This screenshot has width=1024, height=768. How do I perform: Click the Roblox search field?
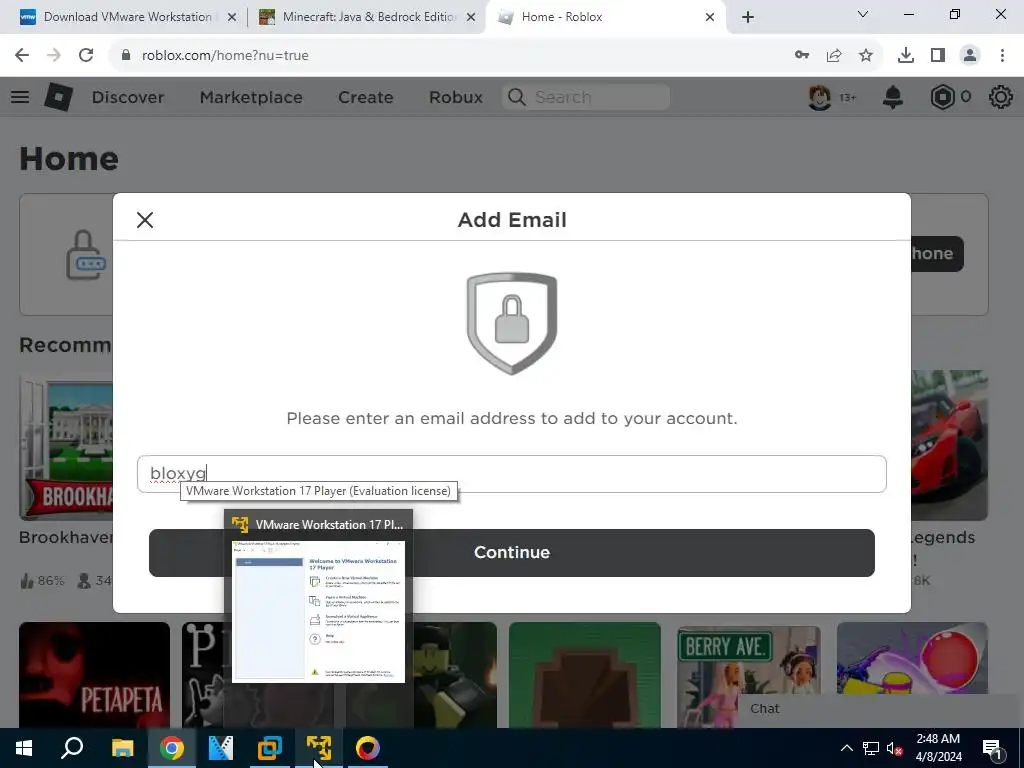586,97
